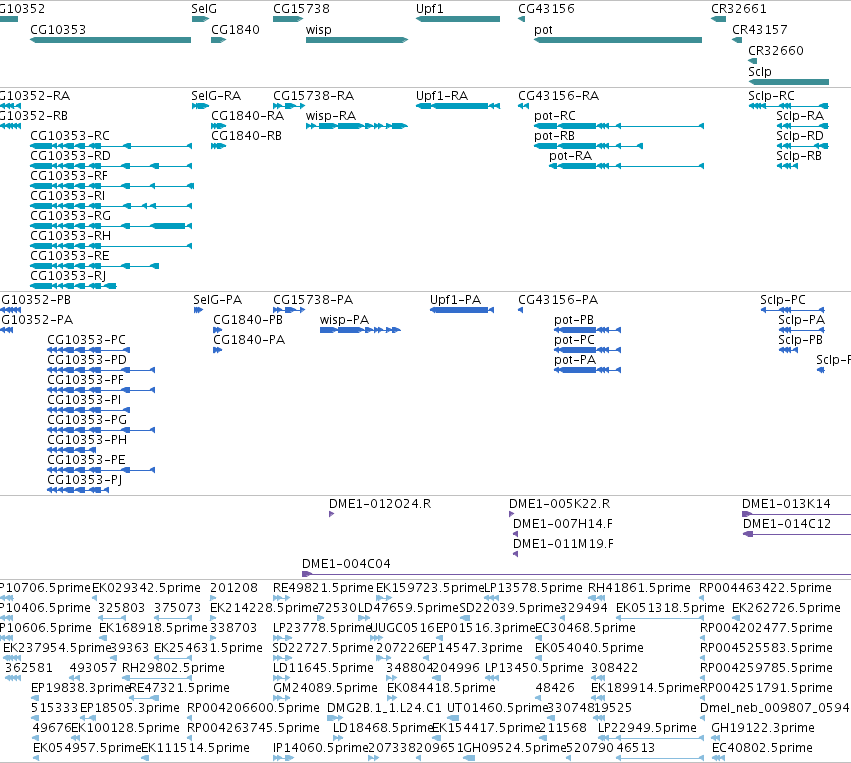Select the pot-RA transcript
This screenshot has height=763, width=851.
pos(626,166)
